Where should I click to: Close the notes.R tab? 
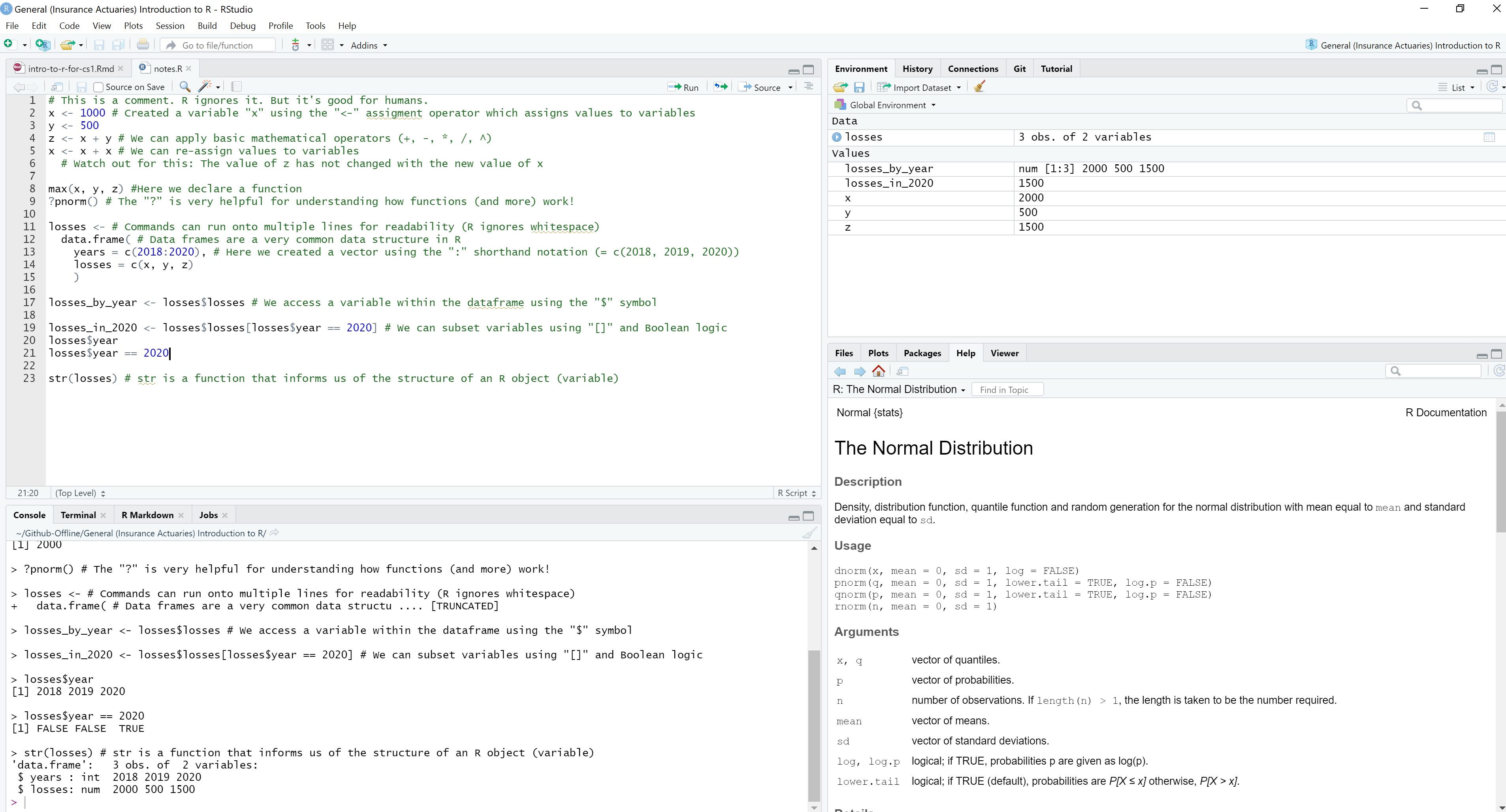[x=189, y=68]
